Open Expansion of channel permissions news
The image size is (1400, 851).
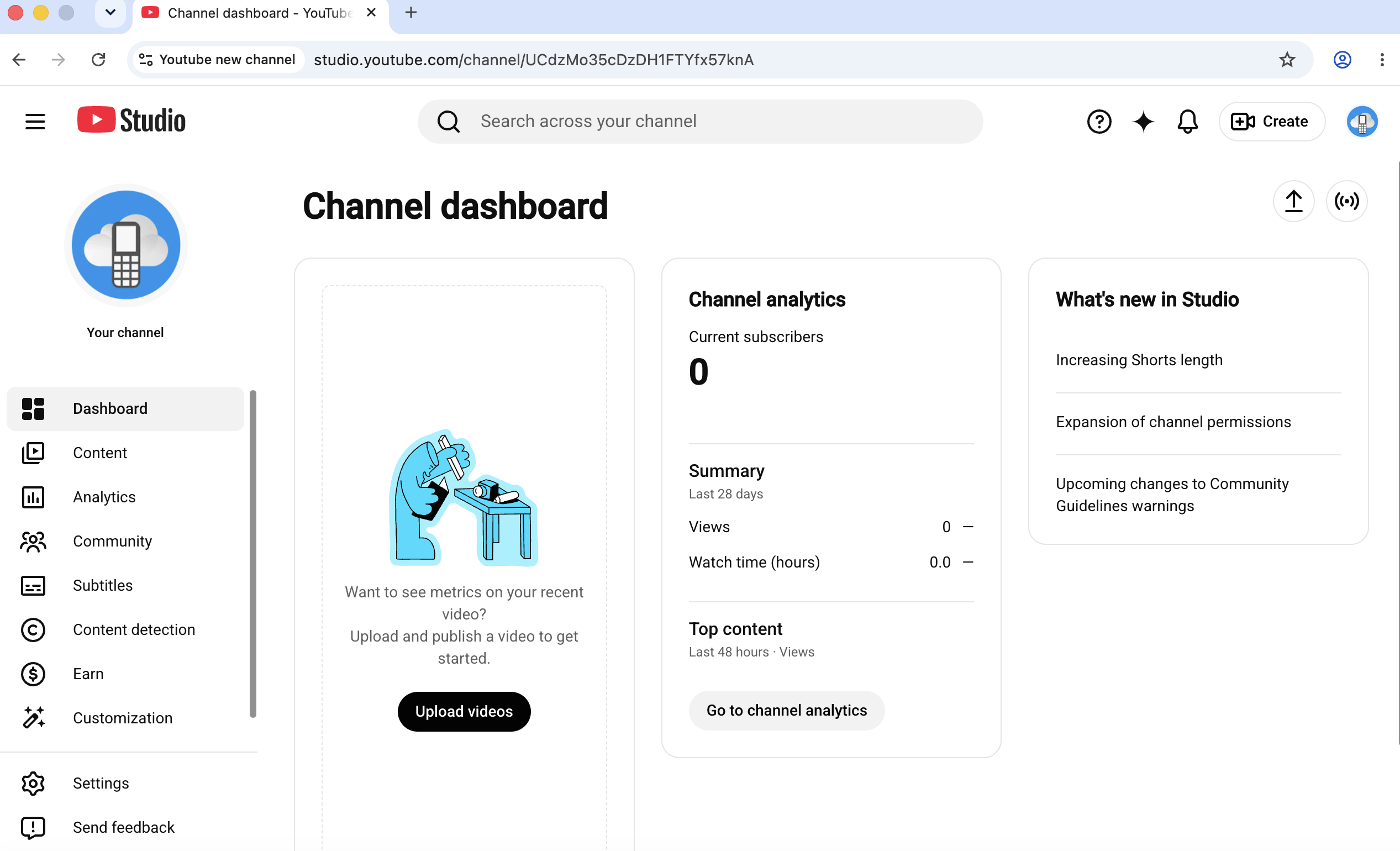point(1173,422)
